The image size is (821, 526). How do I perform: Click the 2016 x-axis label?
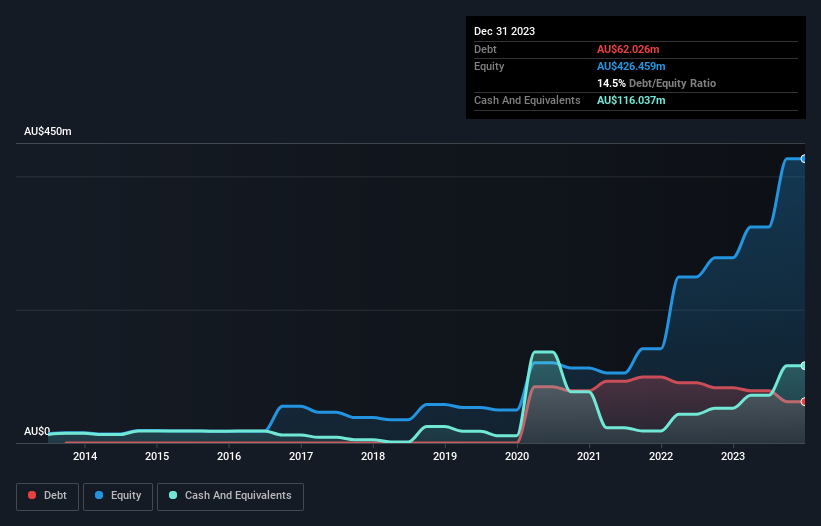point(229,456)
